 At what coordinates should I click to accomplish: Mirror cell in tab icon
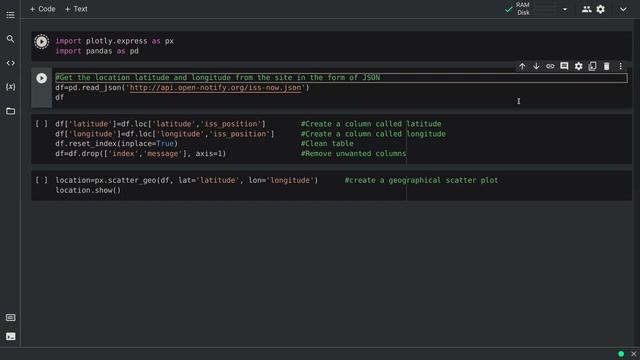tap(592, 66)
